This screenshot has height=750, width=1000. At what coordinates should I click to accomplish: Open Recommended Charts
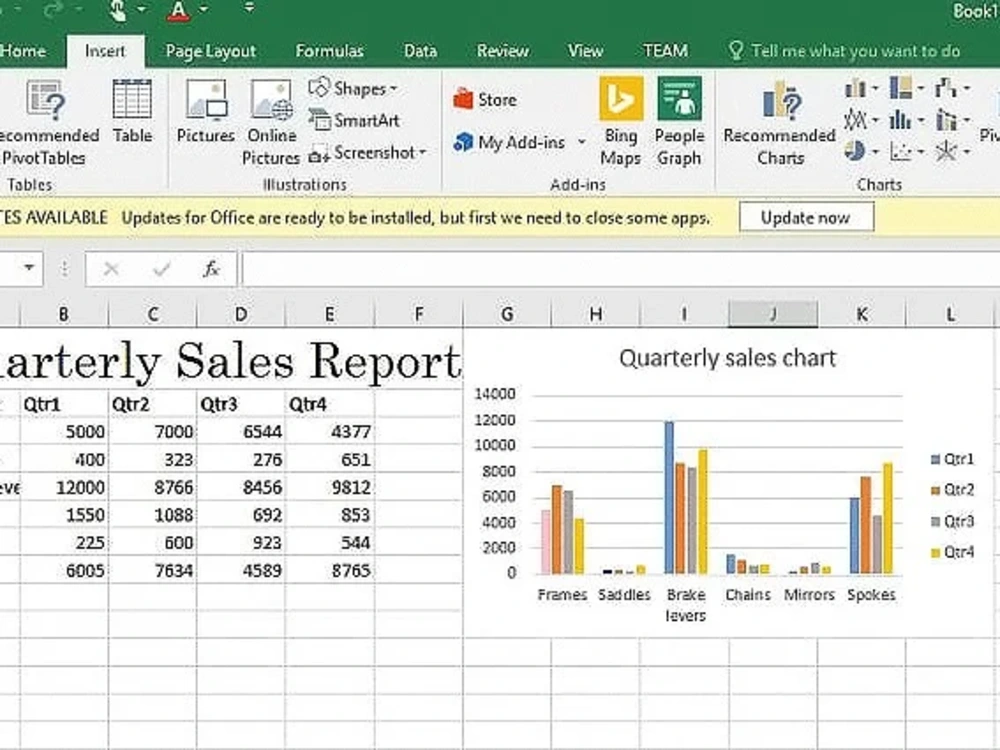coord(779,122)
